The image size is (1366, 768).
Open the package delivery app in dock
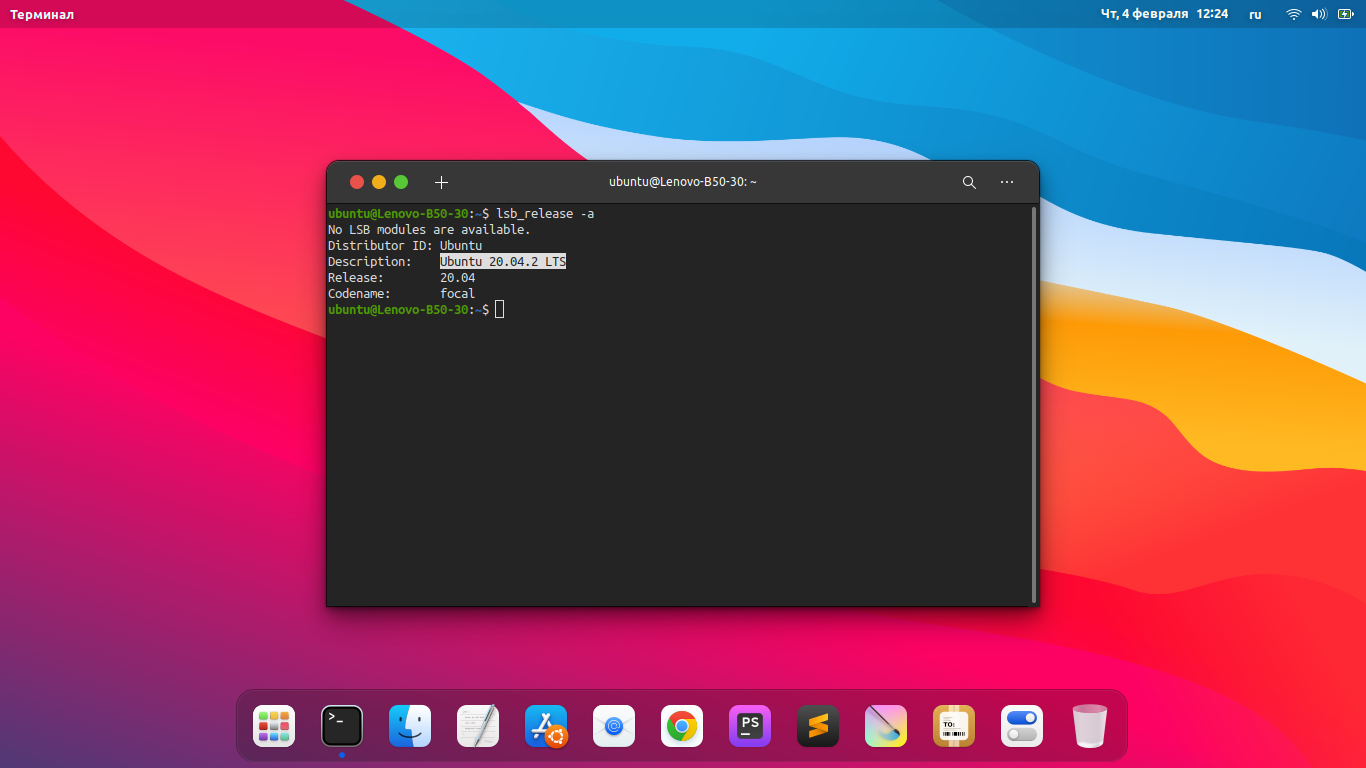tap(954, 726)
